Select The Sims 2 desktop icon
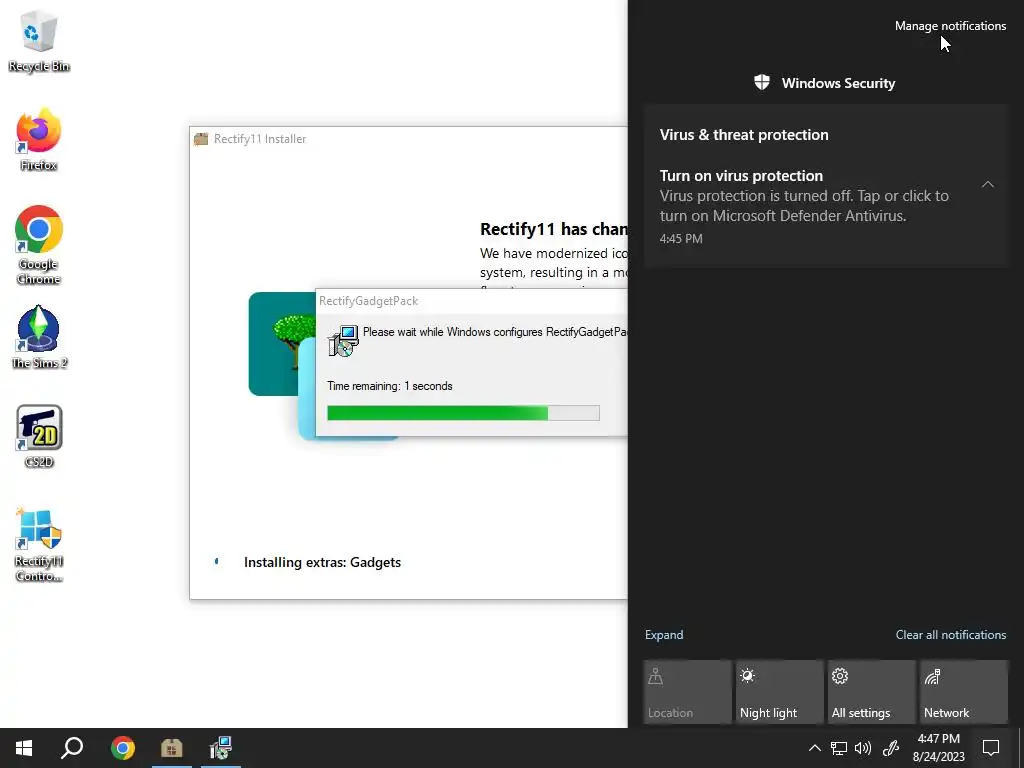Viewport: 1024px width, 768px height. pyautogui.click(x=39, y=337)
